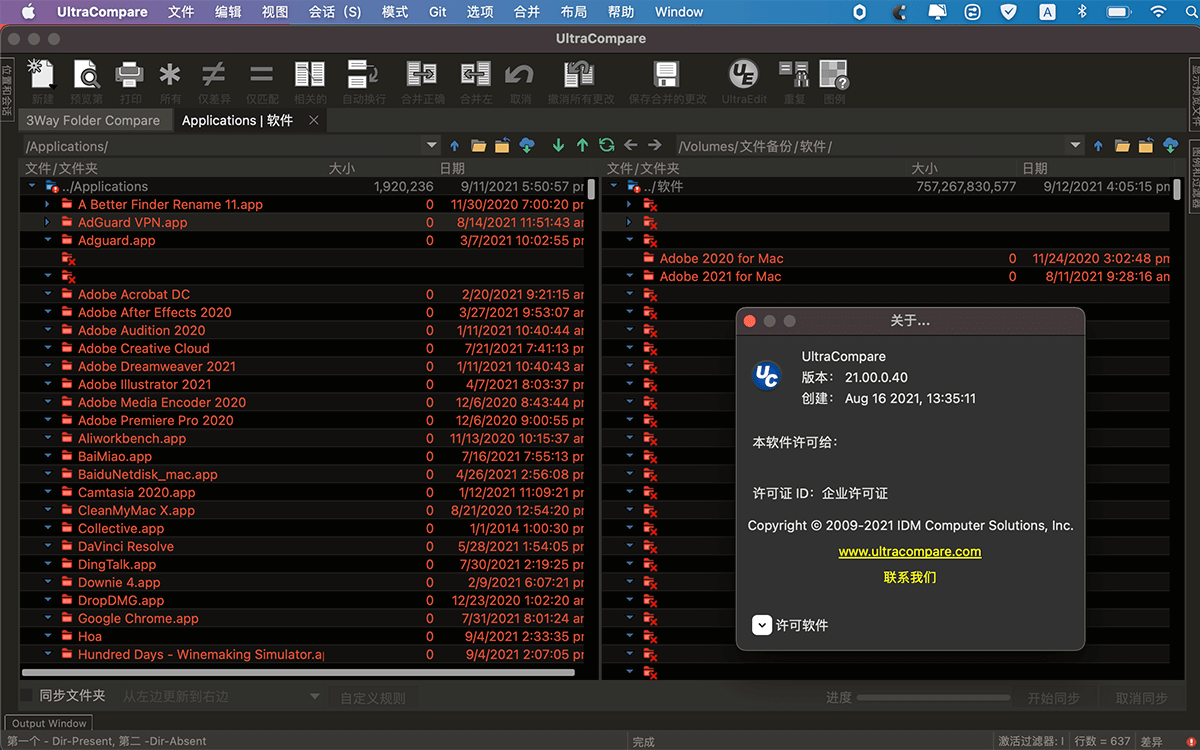Click the 开始同步 button
The image size is (1200, 750).
pyautogui.click(x=1054, y=698)
